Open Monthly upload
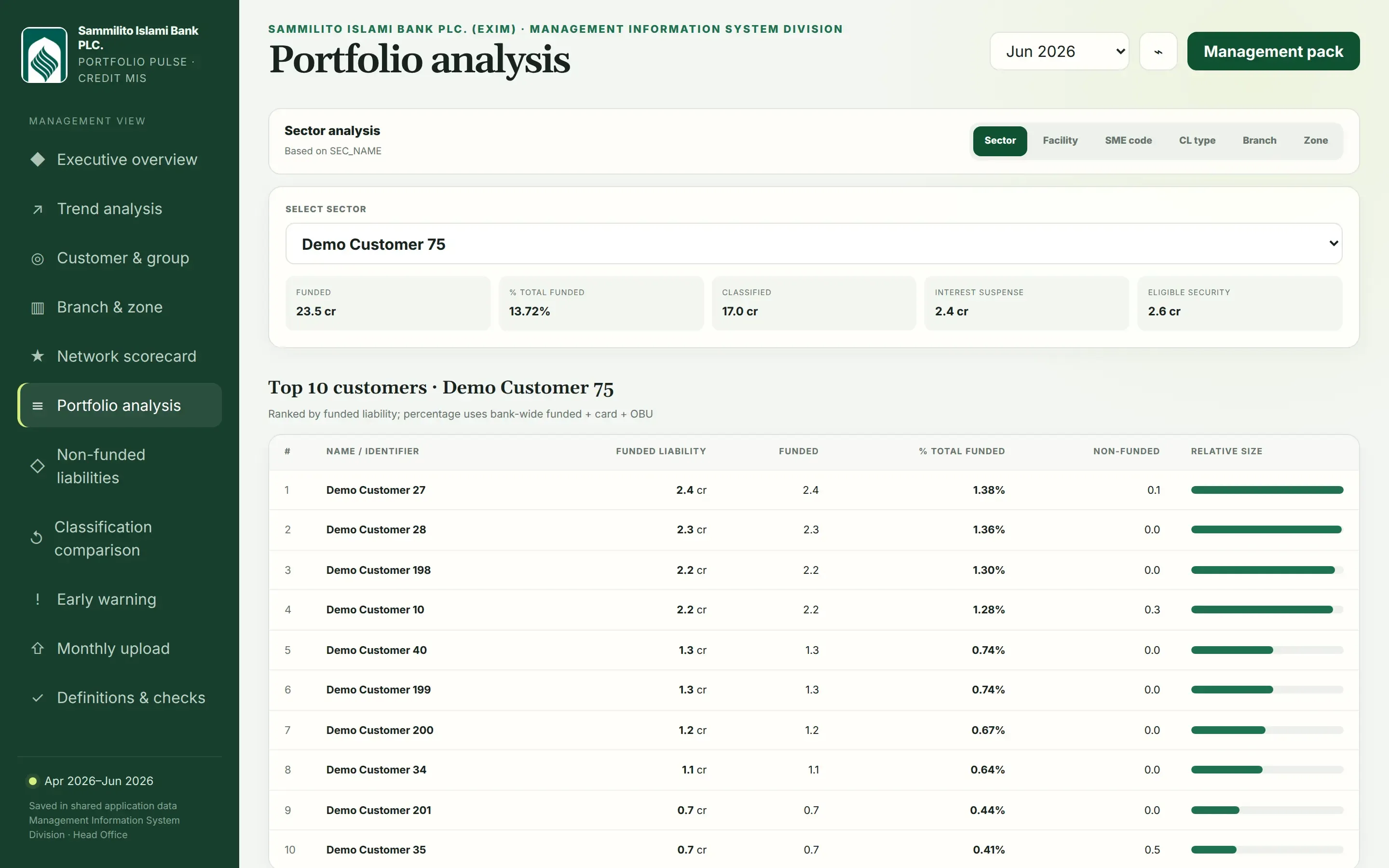The image size is (1389, 868). click(120, 649)
